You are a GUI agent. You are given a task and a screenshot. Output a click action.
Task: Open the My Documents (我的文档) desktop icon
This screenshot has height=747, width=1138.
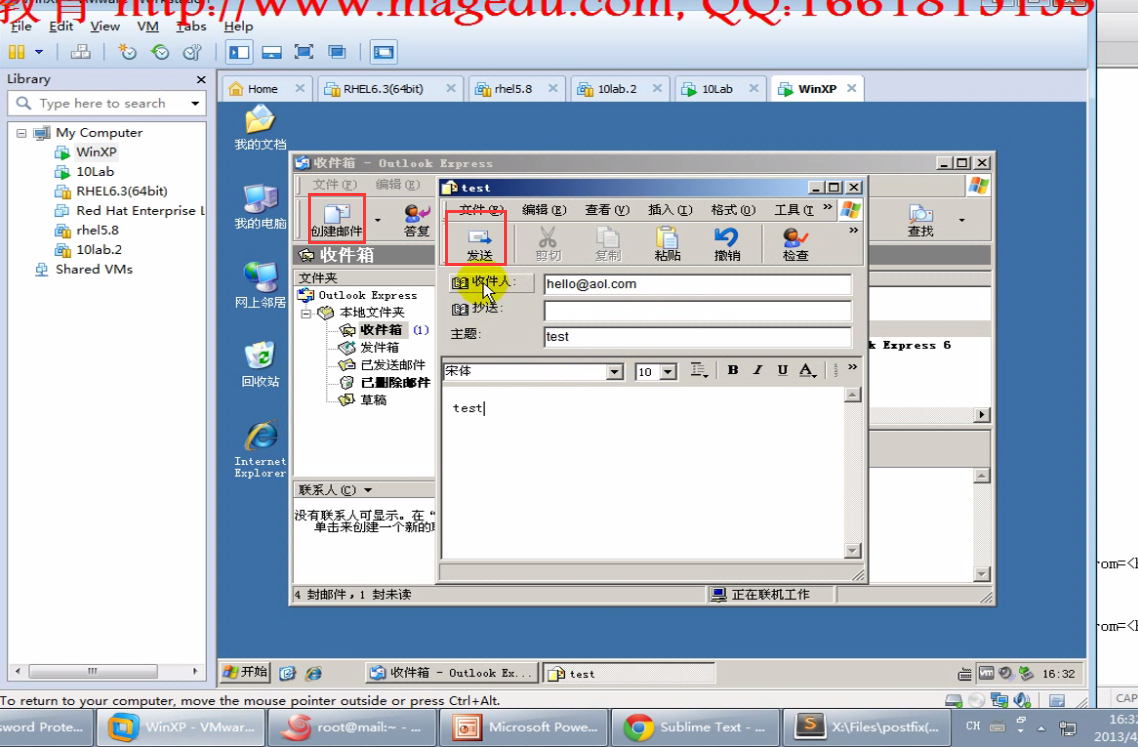(260, 127)
